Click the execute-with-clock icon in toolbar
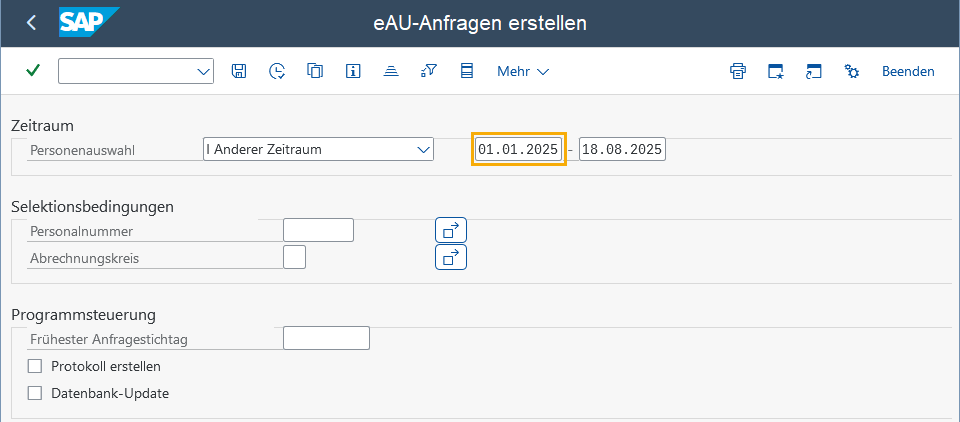This screenshot has width=960, height=422. (x=277, y=71)
